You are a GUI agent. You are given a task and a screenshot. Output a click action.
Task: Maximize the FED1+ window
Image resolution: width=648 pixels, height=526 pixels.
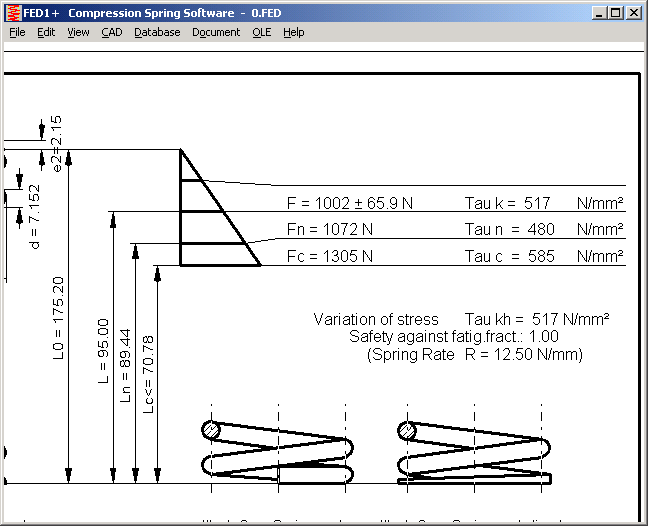tap(615, 13)
